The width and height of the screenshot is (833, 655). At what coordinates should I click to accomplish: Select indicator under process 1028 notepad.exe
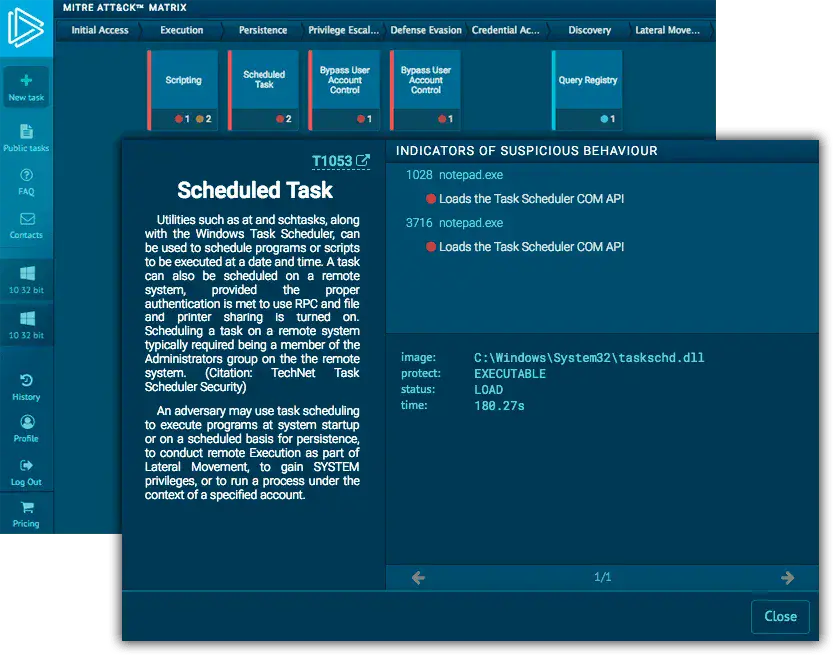click(x=525, y=199)
